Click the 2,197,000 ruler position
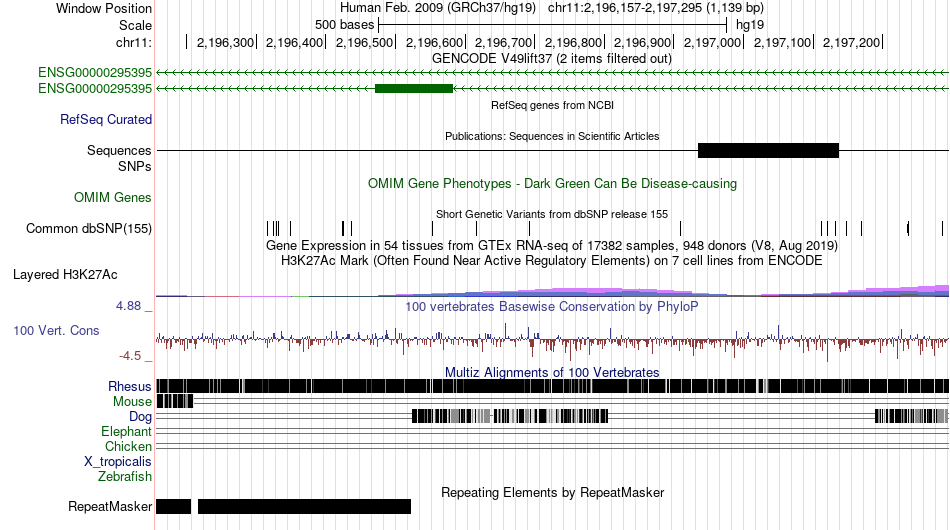950x530 pixels. tap(712, 42)
